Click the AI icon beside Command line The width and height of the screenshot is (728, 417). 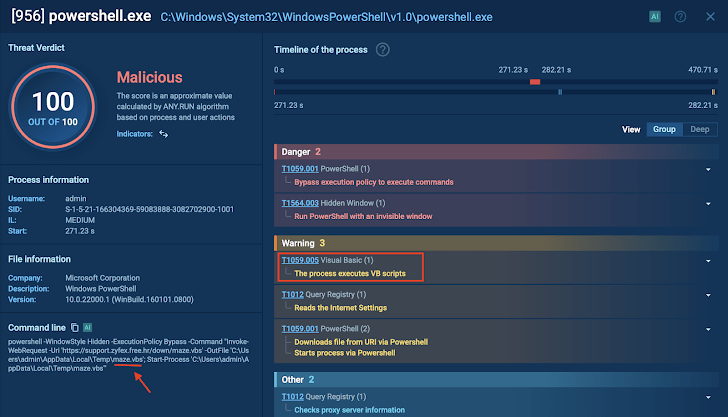pyautogui.click(x=88, y=327)
